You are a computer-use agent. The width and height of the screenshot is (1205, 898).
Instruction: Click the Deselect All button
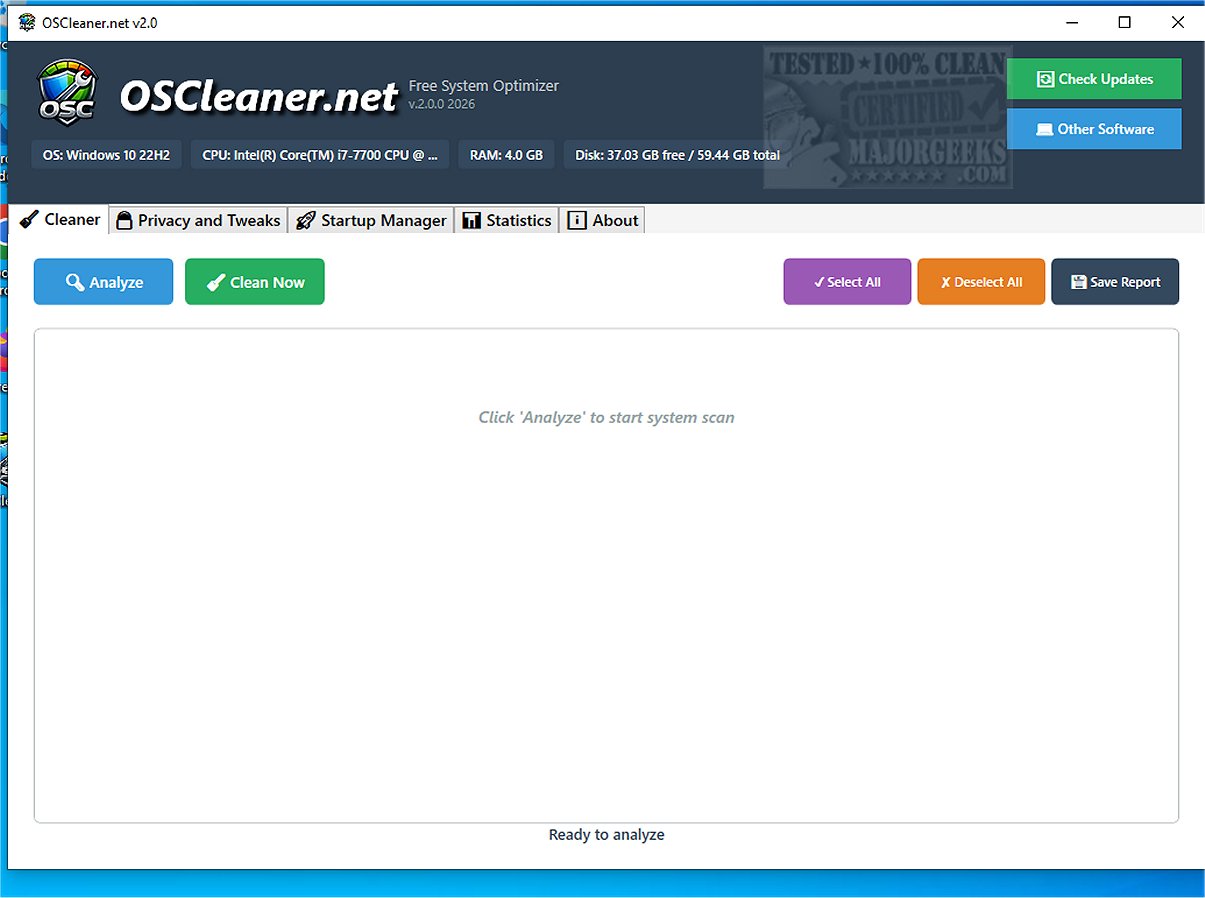[981, 282]
